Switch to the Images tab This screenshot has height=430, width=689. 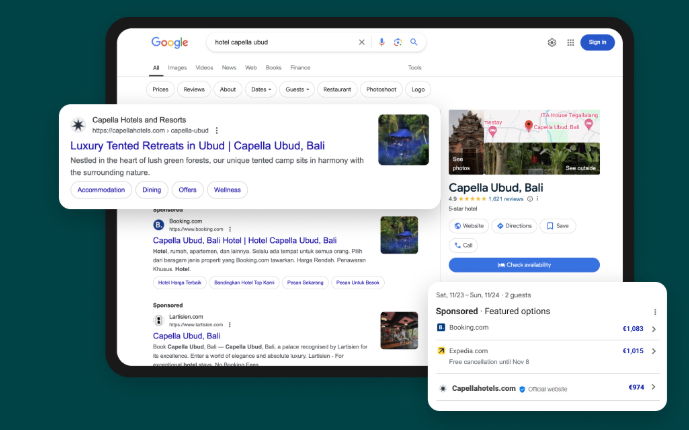coord(177,67)
